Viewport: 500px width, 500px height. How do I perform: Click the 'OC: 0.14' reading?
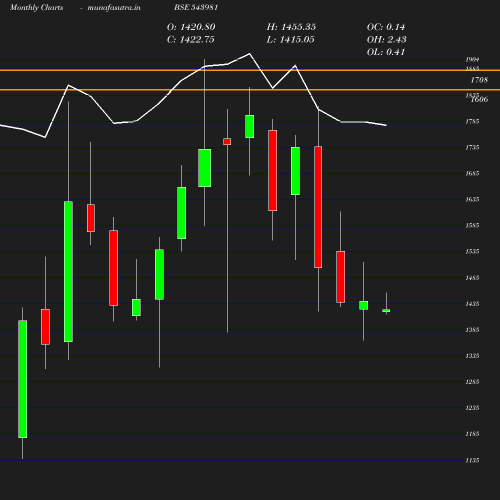386,27
